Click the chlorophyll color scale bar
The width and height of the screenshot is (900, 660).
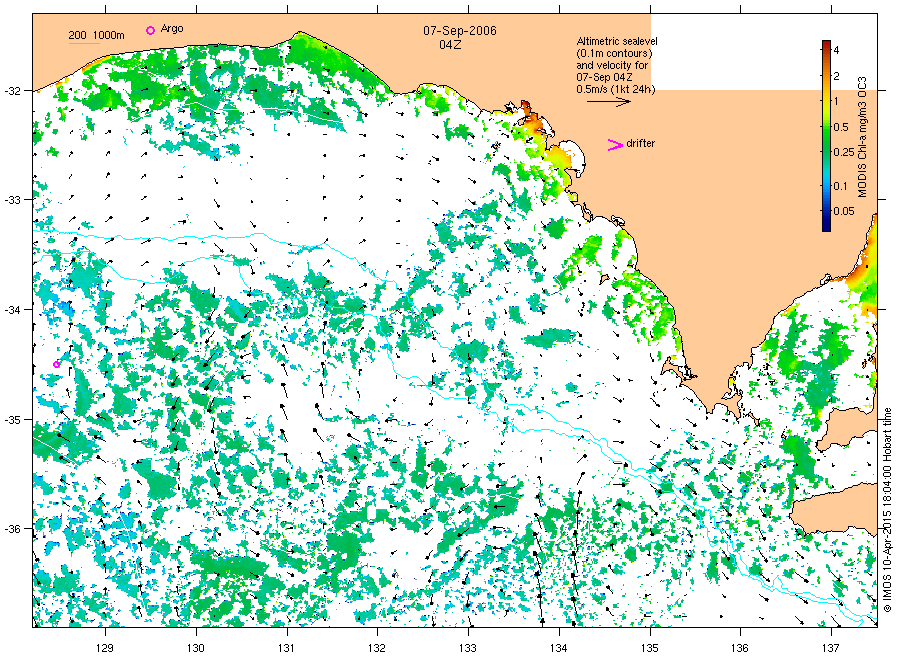pyautogui.click(x=826, y=136)
